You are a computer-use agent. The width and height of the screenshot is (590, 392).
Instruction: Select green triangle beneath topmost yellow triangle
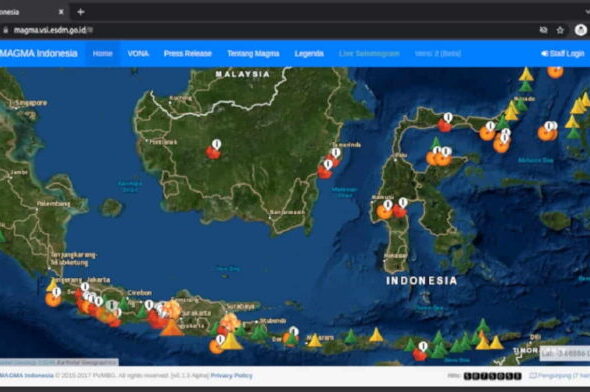click(526, 86)
